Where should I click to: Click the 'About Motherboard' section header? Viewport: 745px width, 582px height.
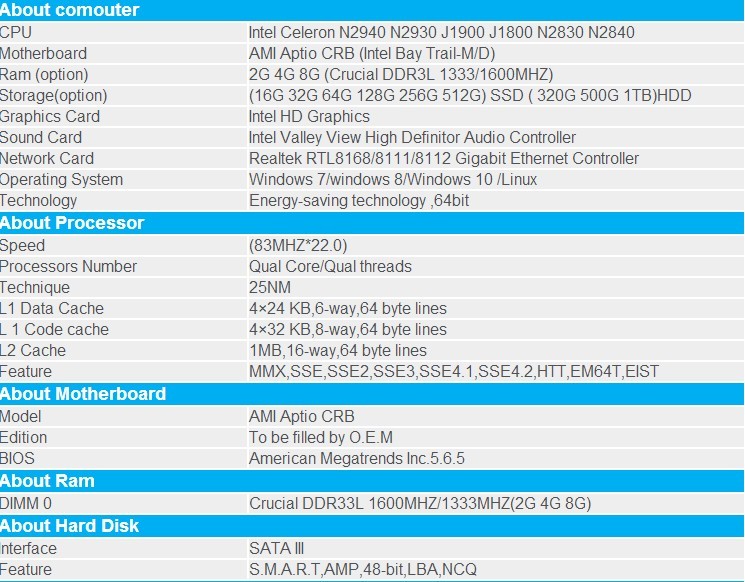(83, 394)
